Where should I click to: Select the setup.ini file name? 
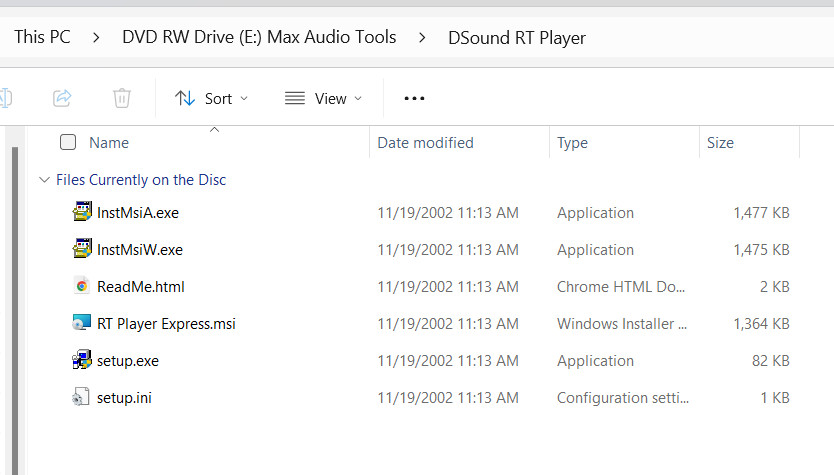pyautogui.click(x=124, y=398)
